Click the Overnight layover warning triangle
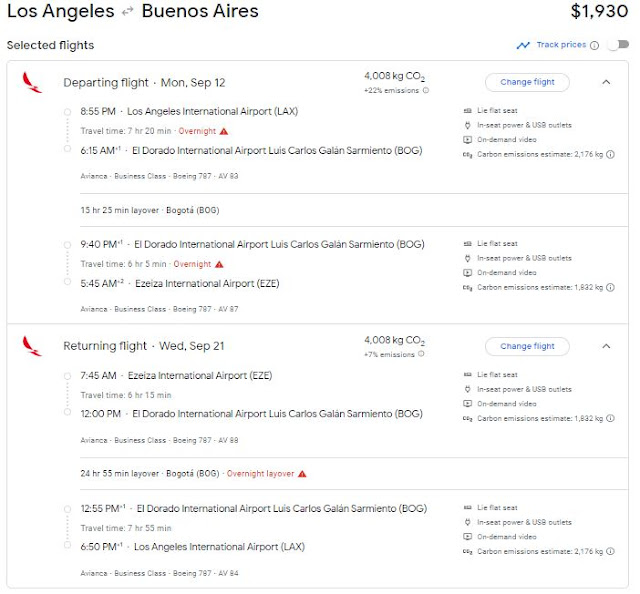The image size is (640, 594). point(302,474)
